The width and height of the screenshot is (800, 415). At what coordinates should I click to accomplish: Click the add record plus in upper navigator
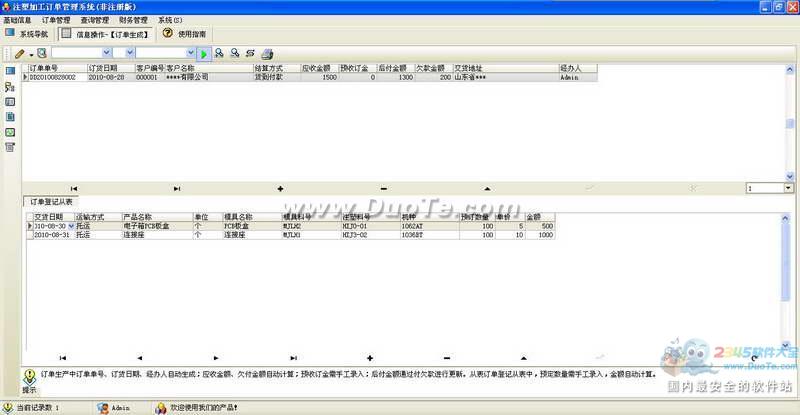280,188
